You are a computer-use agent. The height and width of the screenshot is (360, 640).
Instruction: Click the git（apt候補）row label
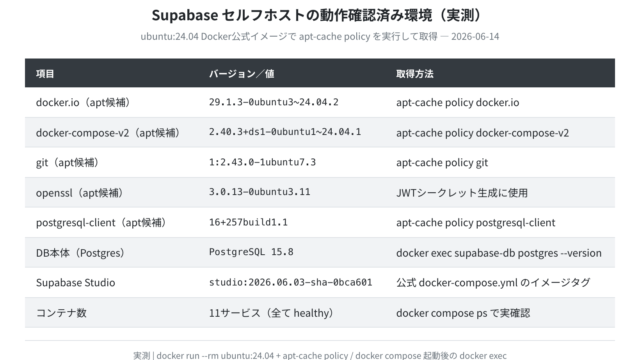pos(67,162)
